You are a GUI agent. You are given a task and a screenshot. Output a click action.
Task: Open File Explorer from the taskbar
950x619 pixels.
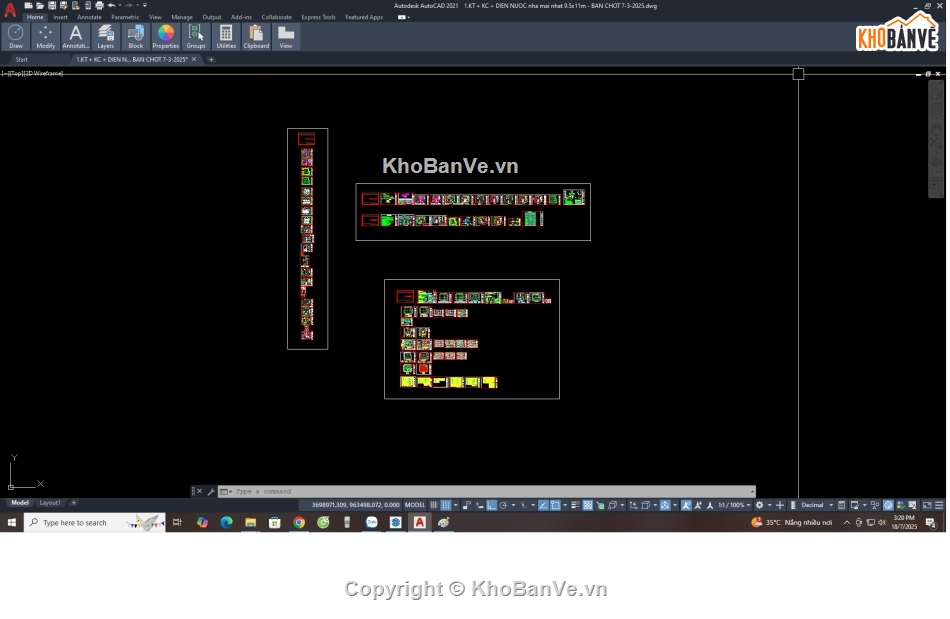(250, 523)
